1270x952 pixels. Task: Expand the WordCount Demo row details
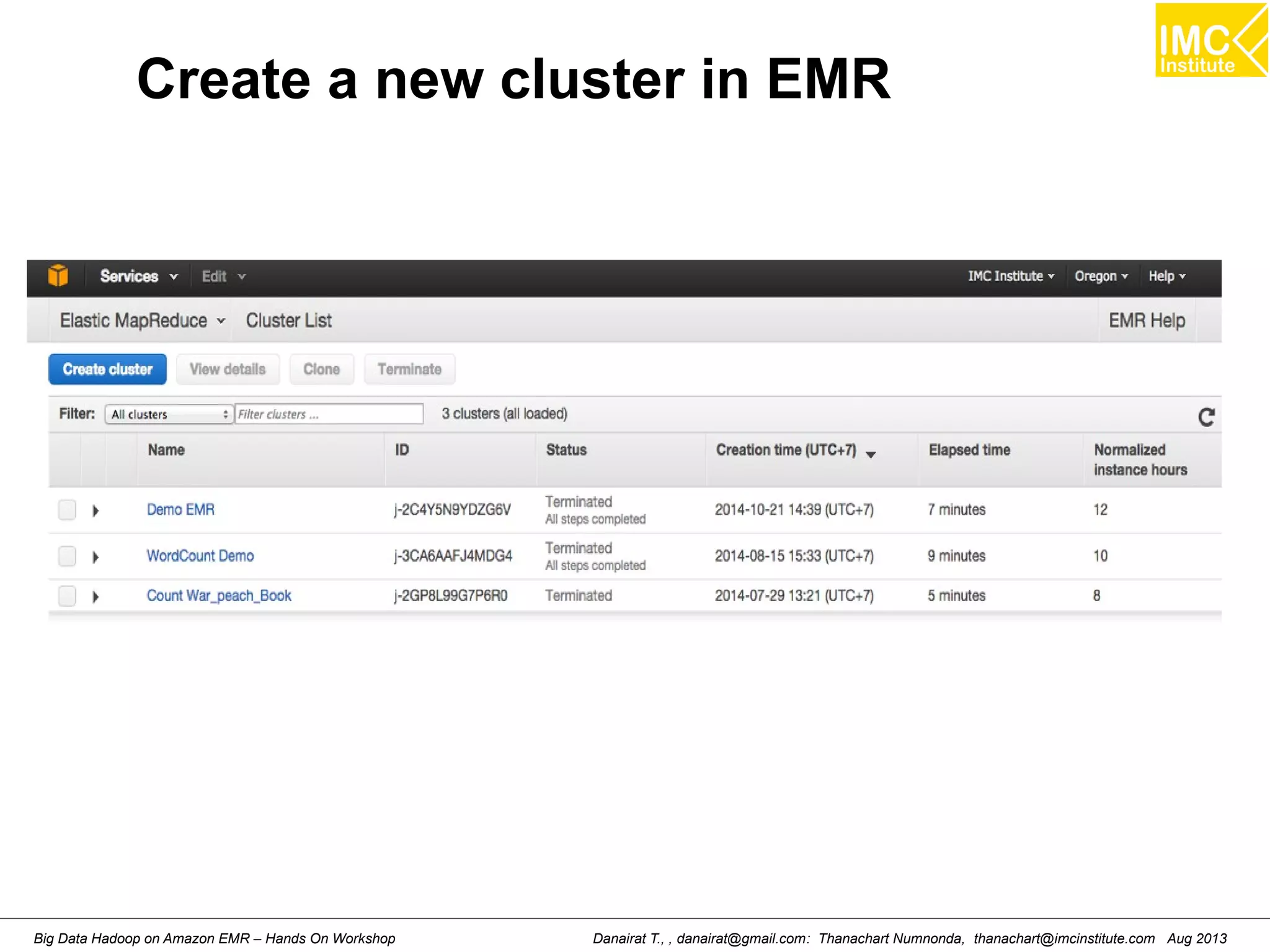[x=95, y=557]
